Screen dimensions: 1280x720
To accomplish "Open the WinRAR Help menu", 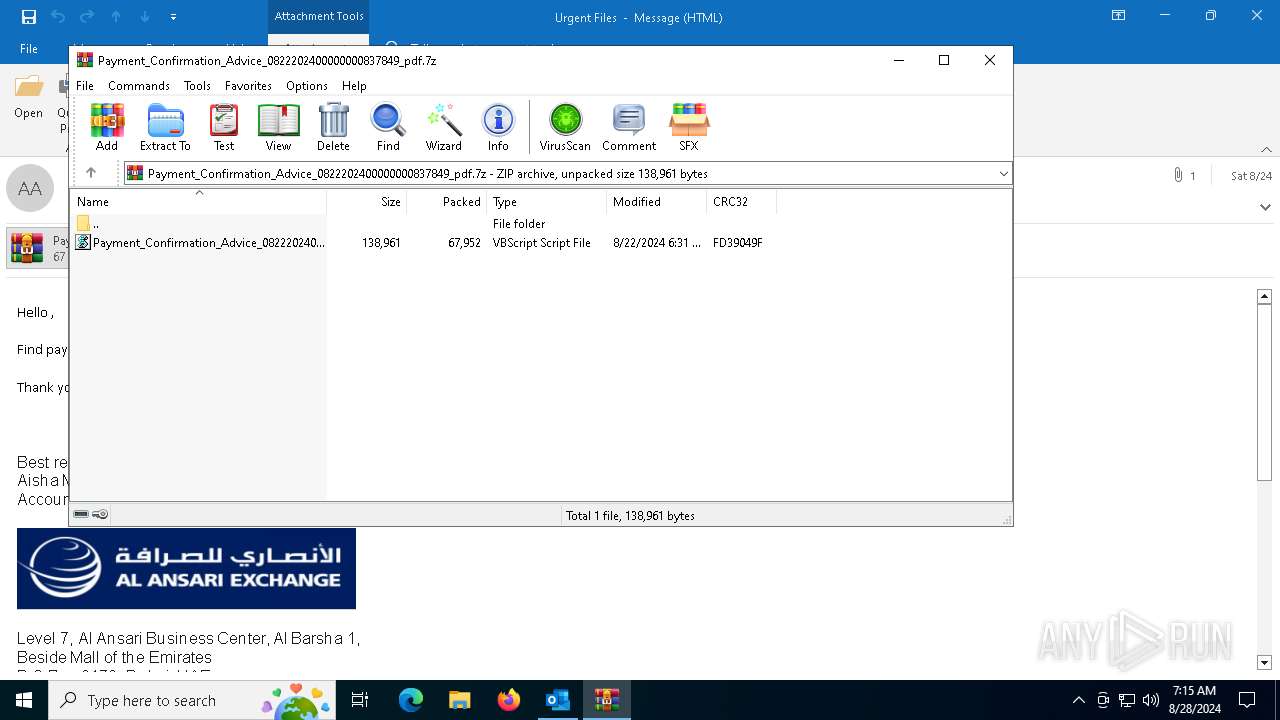I will coord(354,86).
